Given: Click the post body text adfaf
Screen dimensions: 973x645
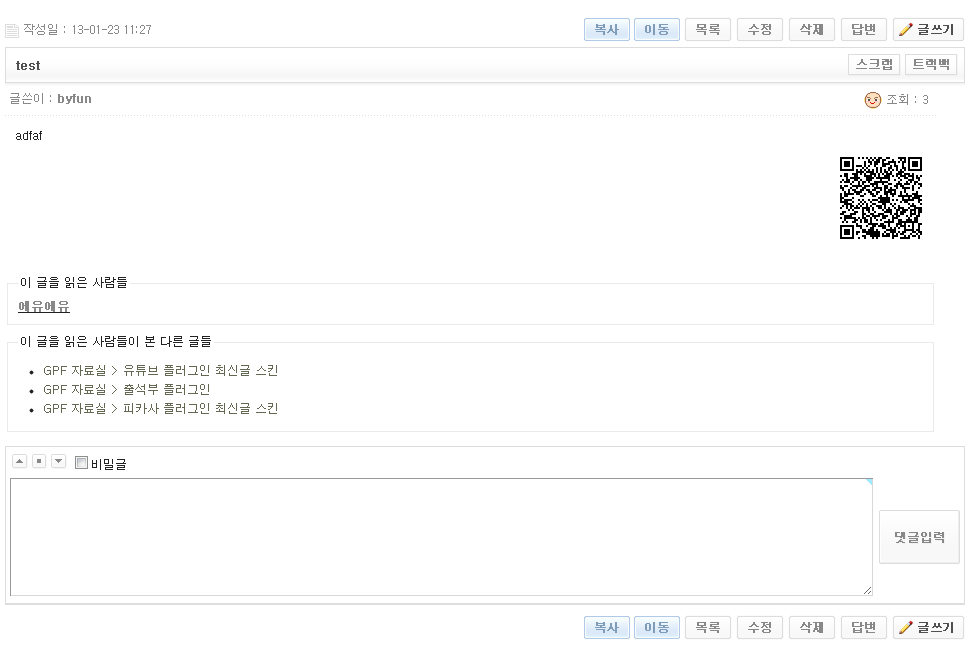Looking at the screenshot, I should click(29, 136).
